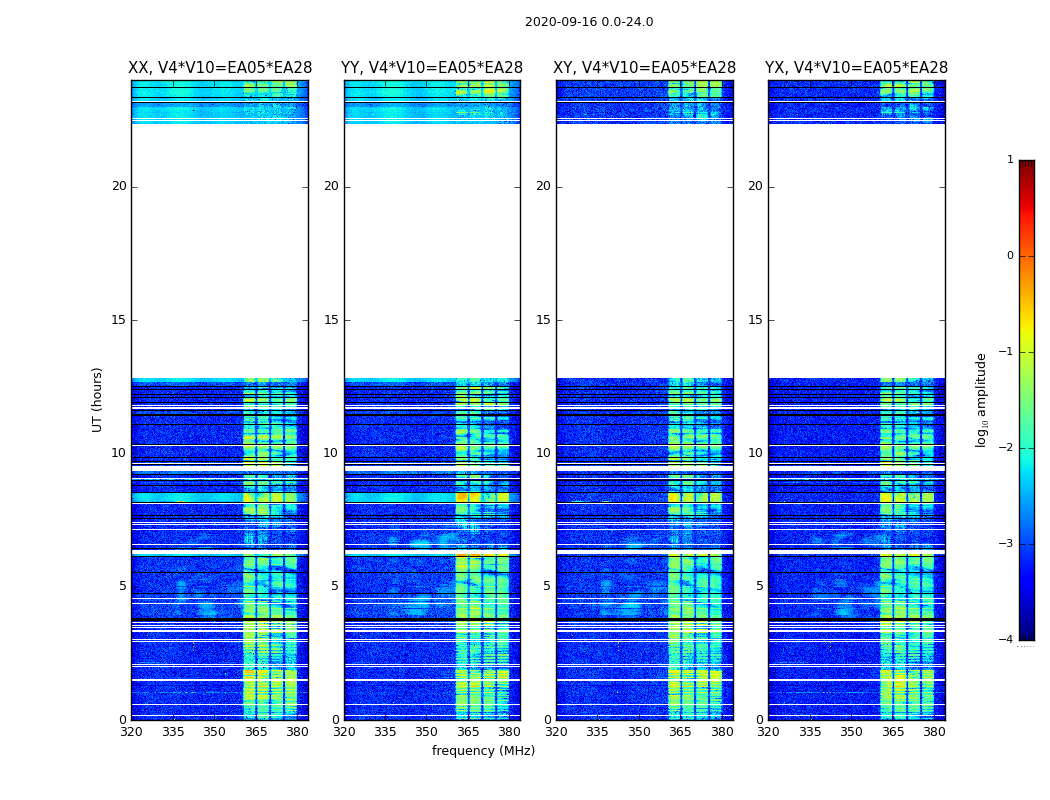Image resolution: width=1050 pixels, height=800 pixels.
Task: Click the UT (hours) axis label
Action: (97, 400)
